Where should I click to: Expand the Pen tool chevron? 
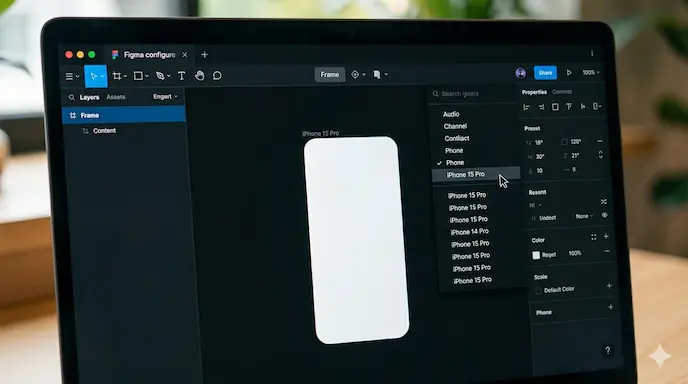pos(169,76)
